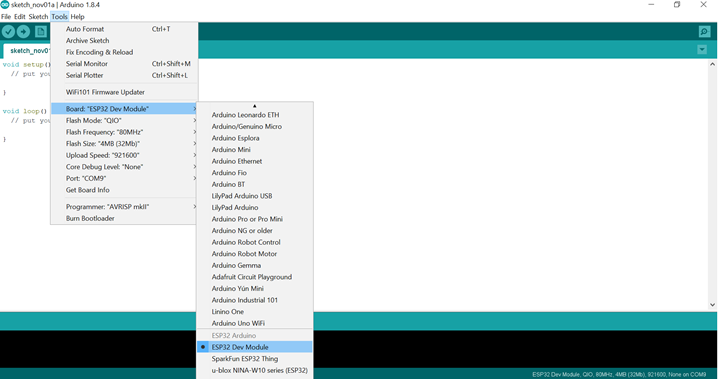
Task: Click the New sketch document icon
Action: [x=41, y=32]
